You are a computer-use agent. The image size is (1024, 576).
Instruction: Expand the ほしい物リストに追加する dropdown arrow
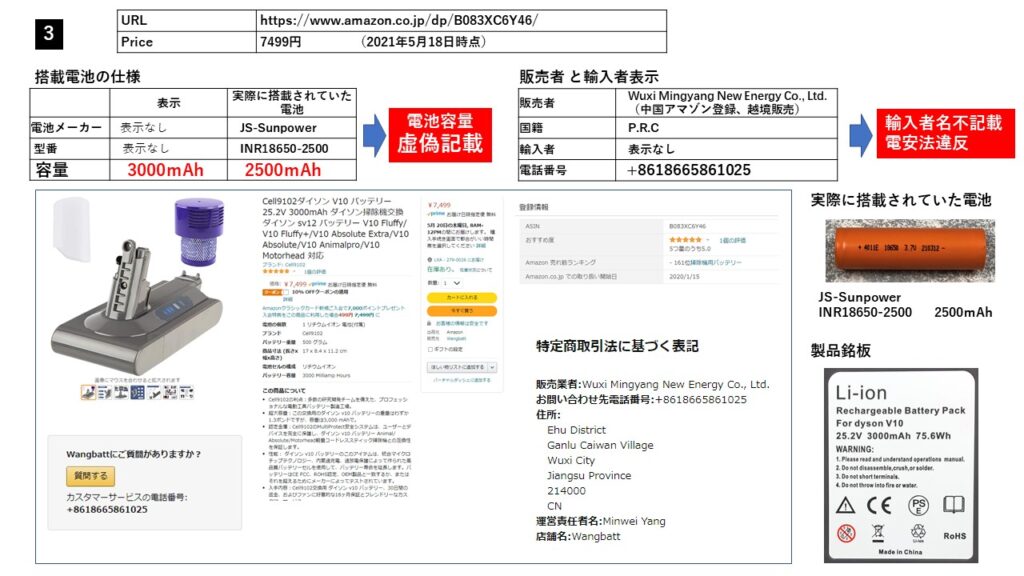coord(491,367)
